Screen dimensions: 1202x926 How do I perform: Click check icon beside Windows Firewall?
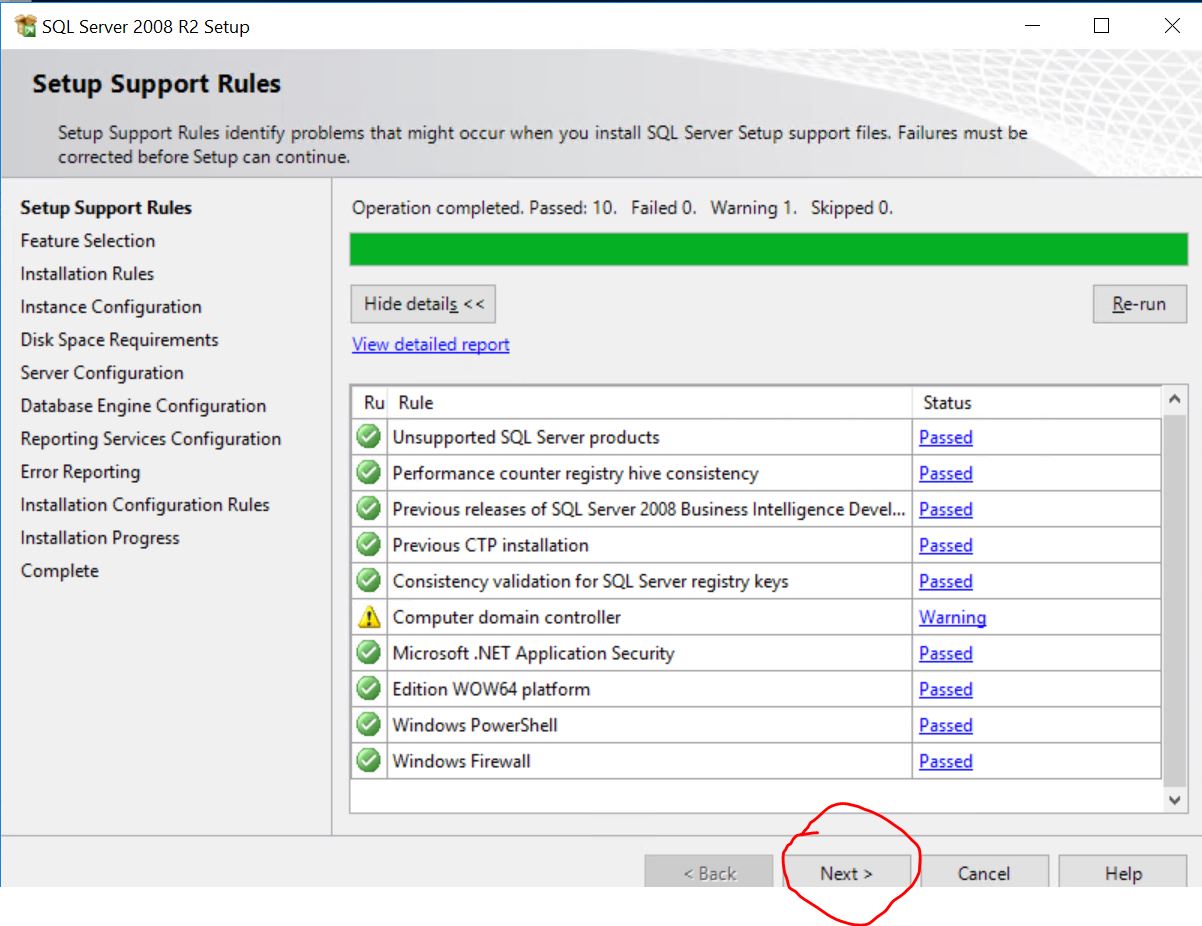pos(369,761)
